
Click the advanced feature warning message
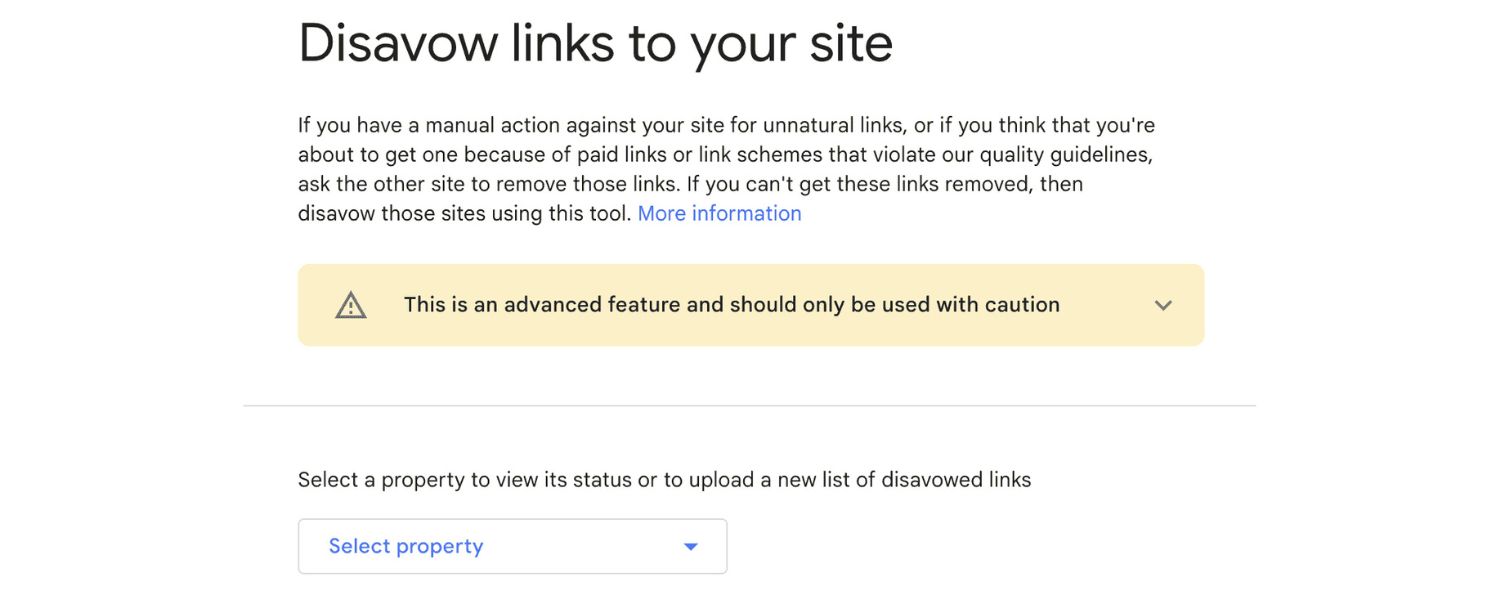[731, 305]
